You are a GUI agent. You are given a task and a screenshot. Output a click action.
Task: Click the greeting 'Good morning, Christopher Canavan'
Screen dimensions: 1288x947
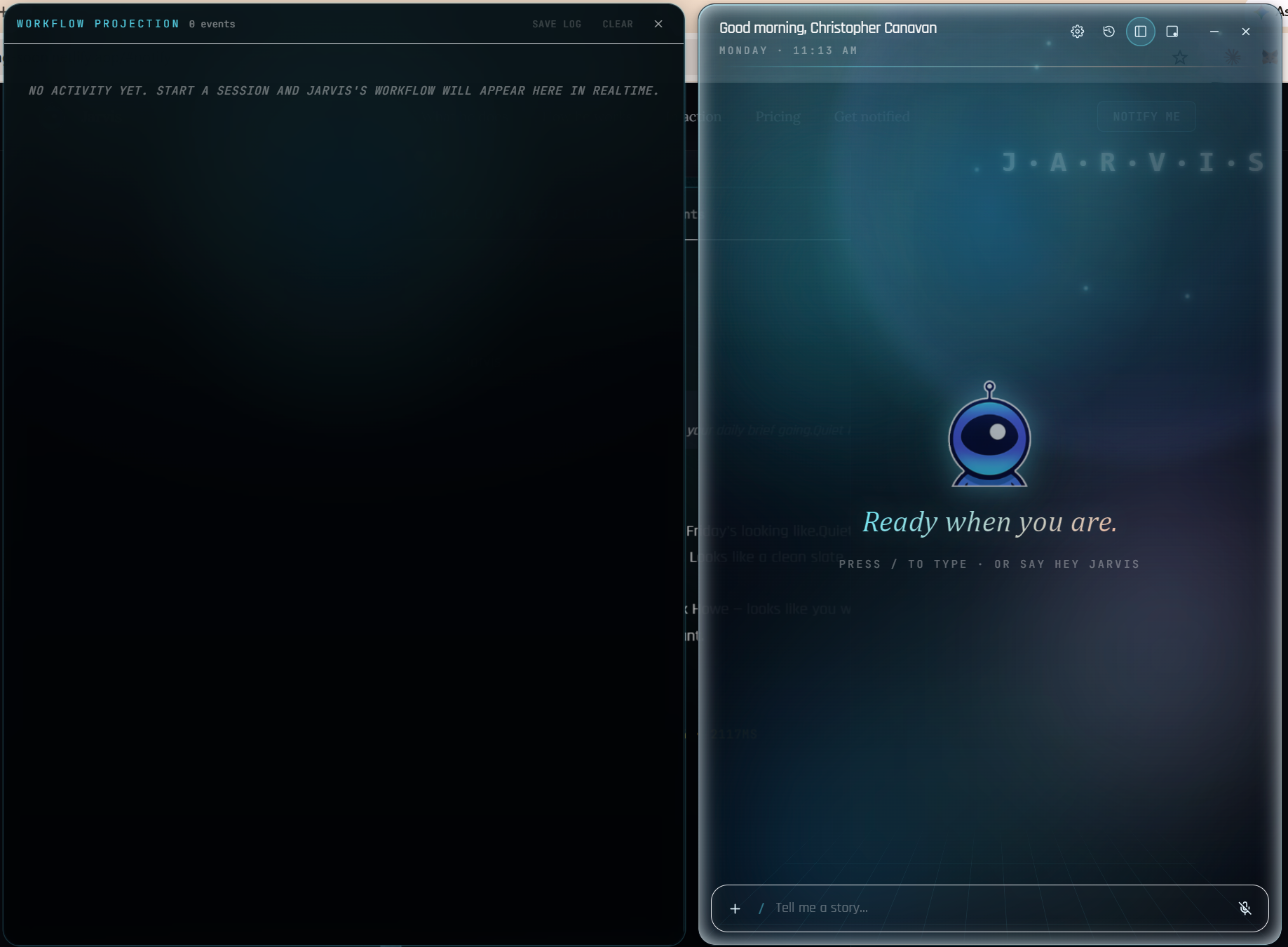point(828,28)
